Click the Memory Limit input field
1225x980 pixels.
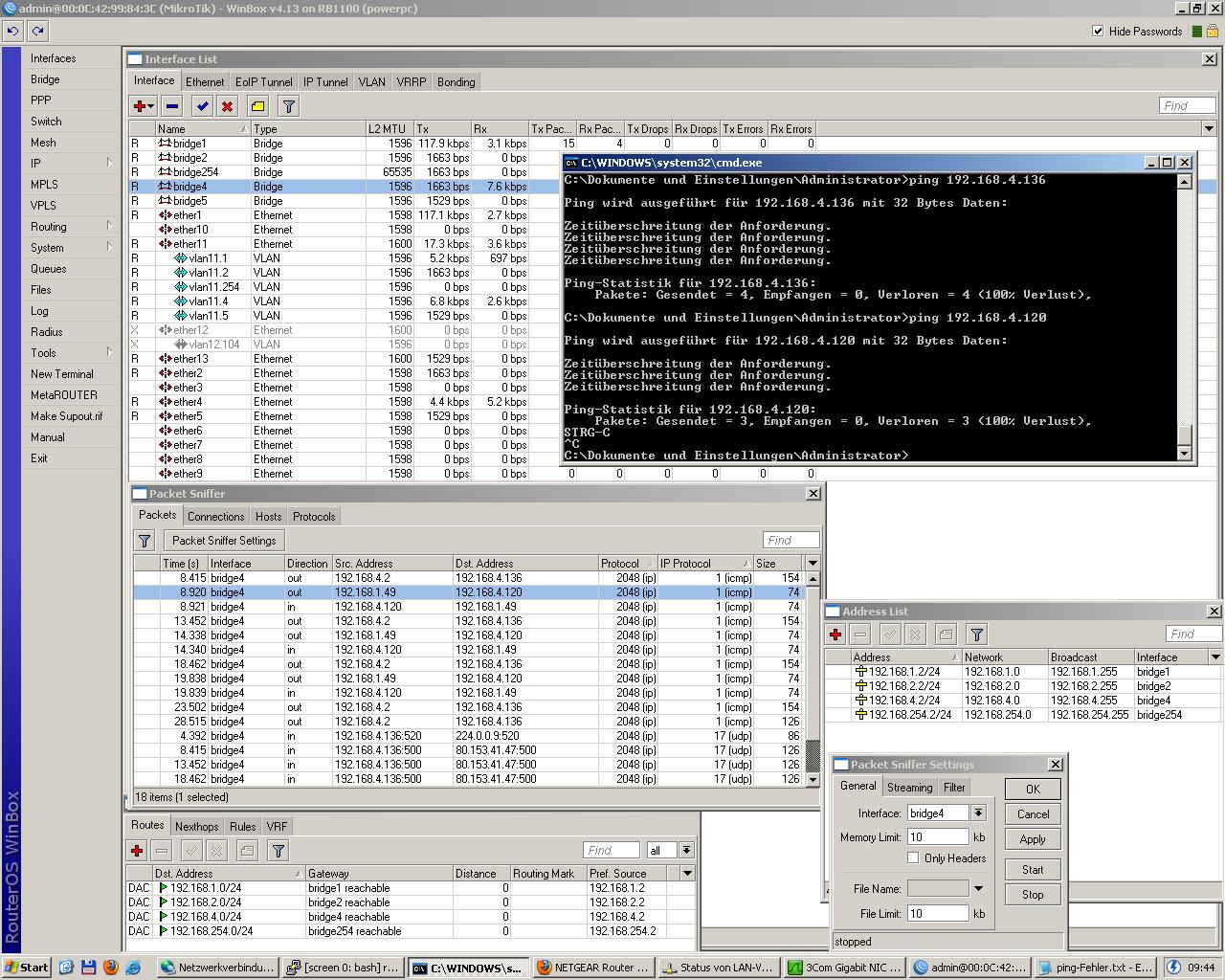click(937, 837)
